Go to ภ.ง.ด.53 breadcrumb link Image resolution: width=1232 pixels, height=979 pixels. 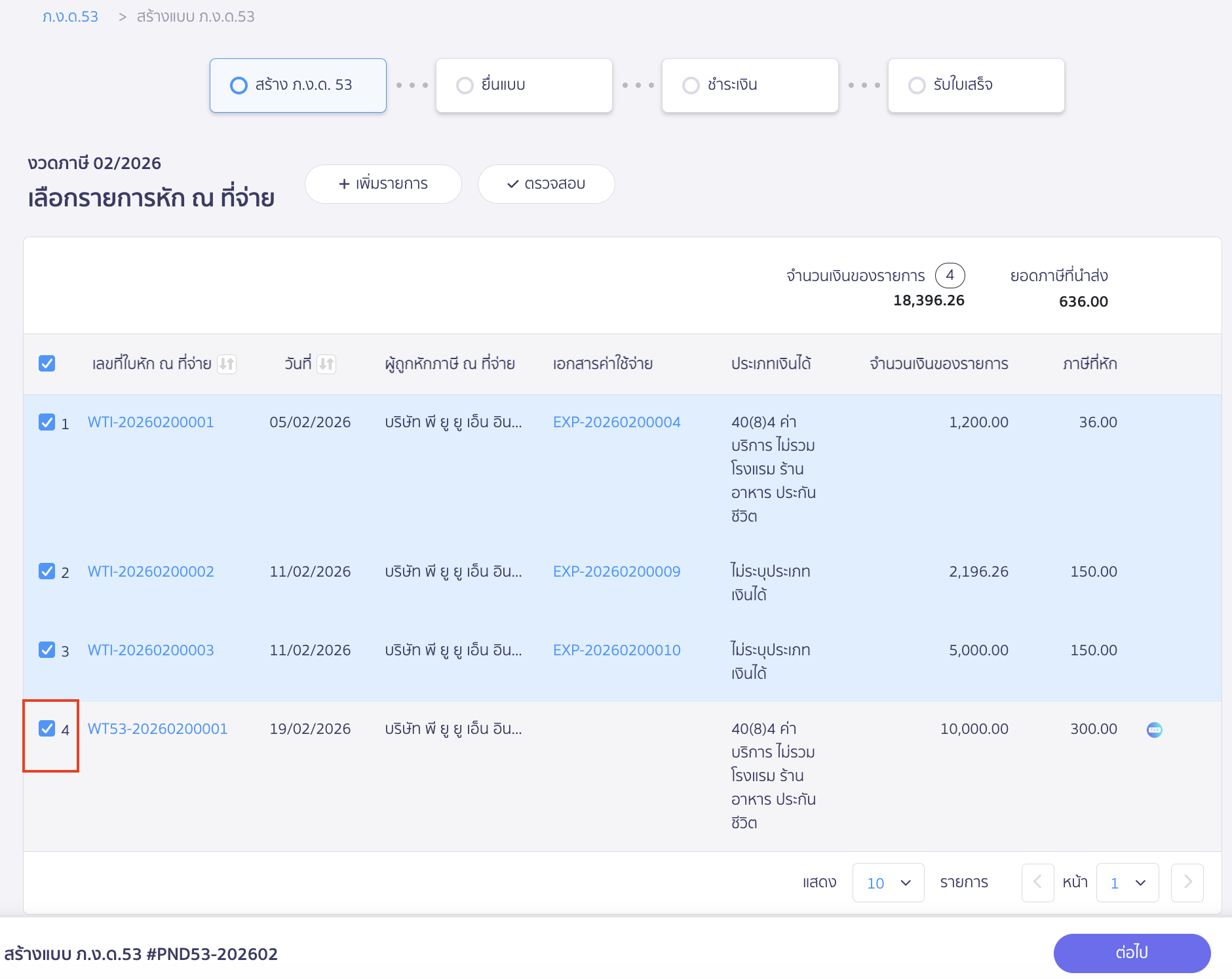tap(70, 16)
